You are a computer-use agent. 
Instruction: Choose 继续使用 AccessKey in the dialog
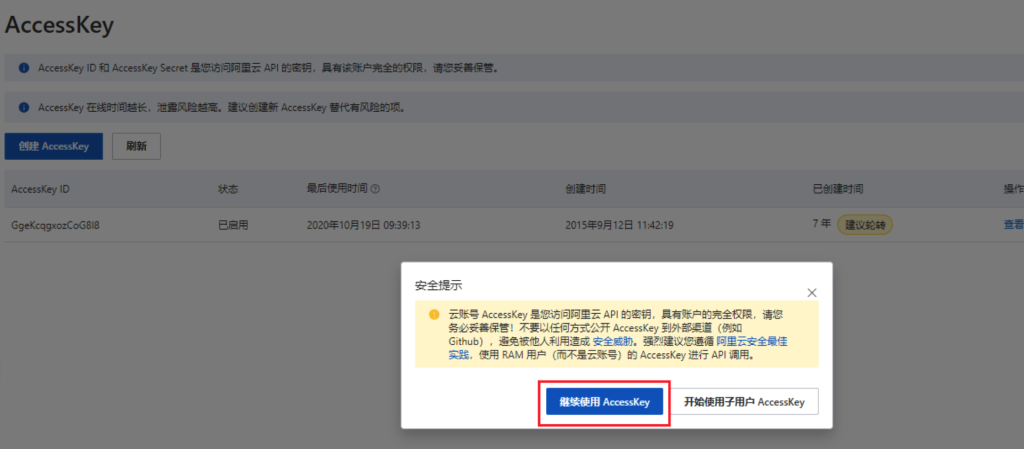coord(604,402)
